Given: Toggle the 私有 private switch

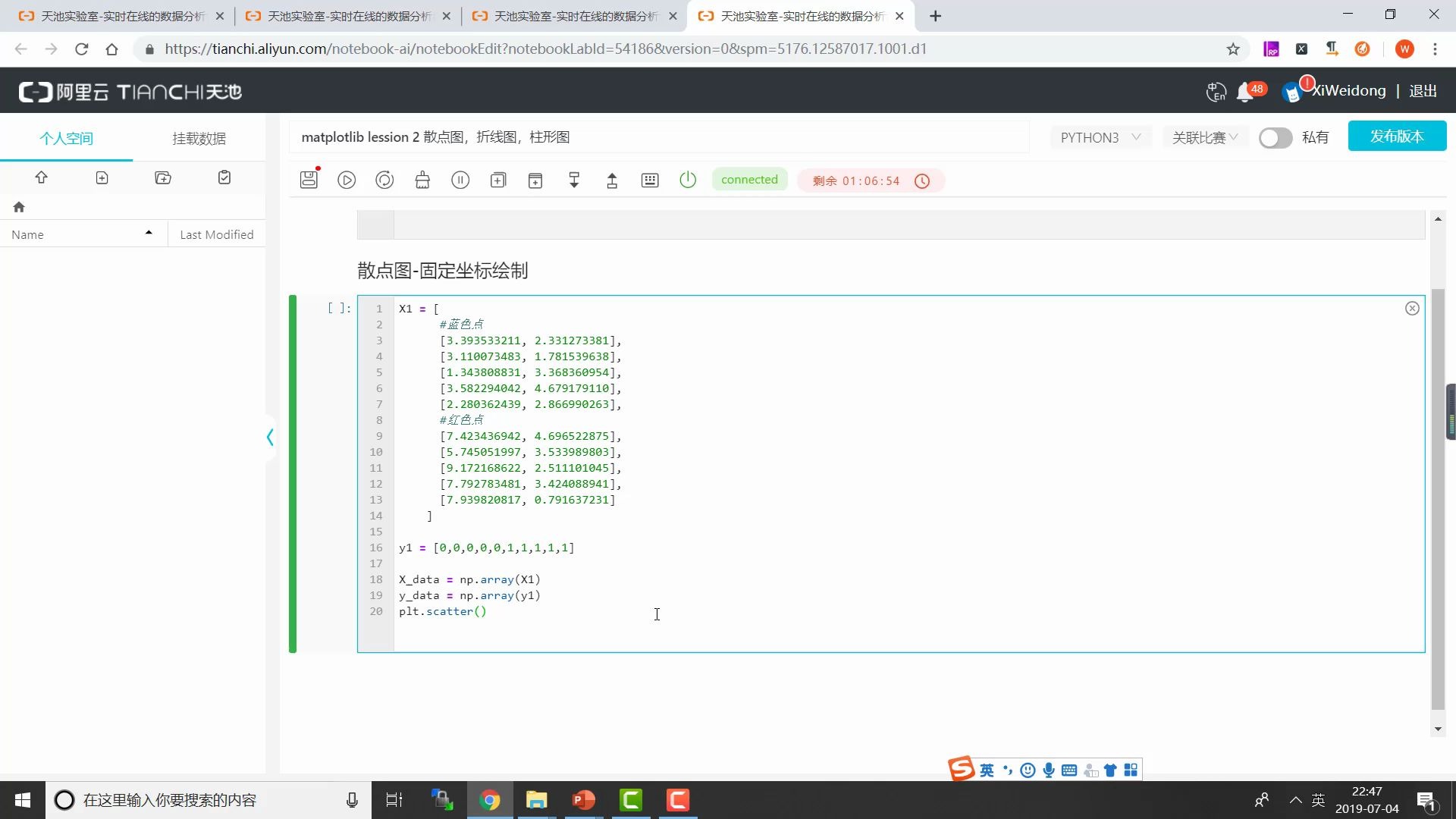Looking at the screenshot, I should [x=1275, y=138].
